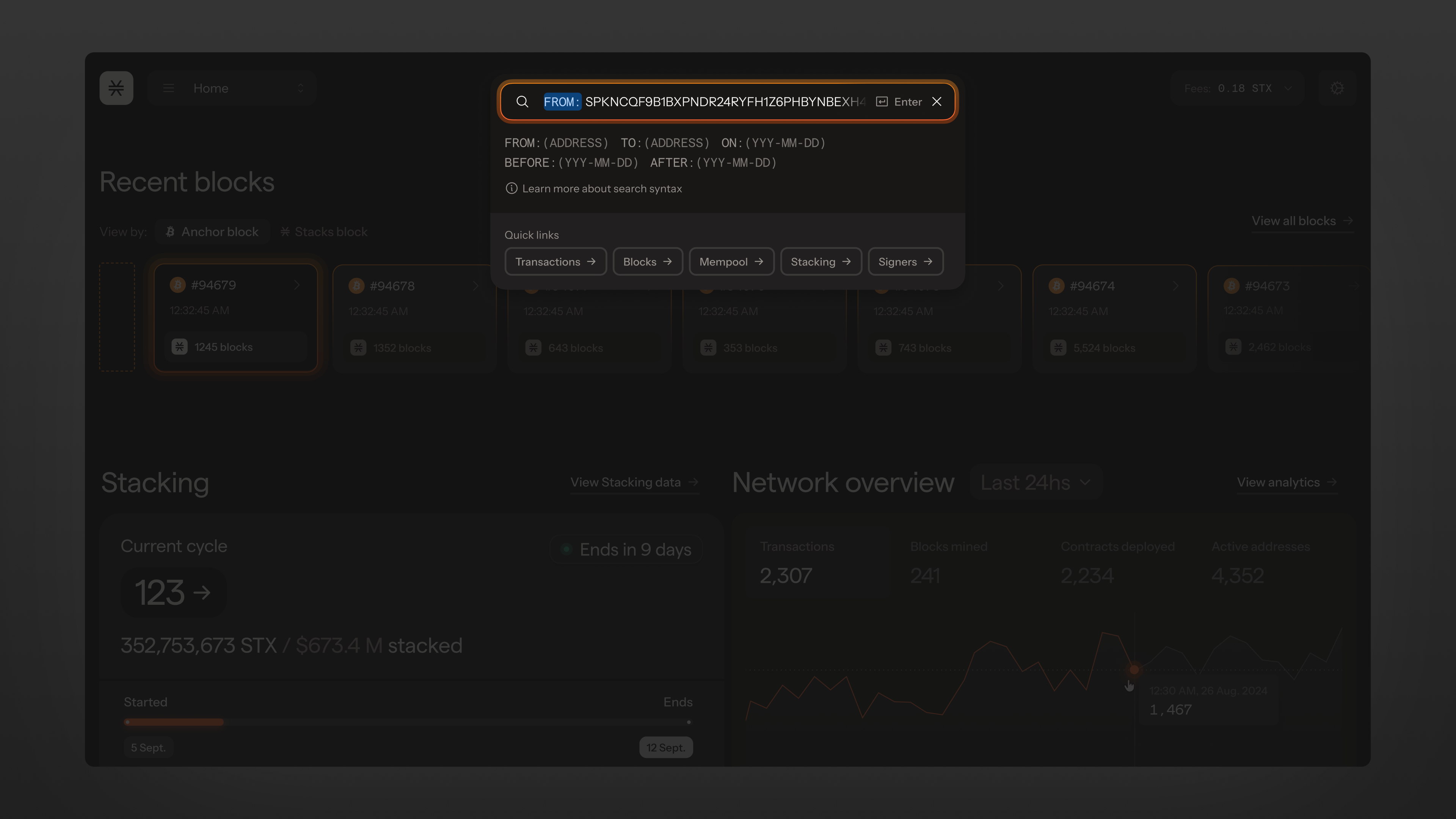This screenshot has width=1456, height=819.
Task: Click the Bitcoin icon on block #94679
Action: click(178, 285)
